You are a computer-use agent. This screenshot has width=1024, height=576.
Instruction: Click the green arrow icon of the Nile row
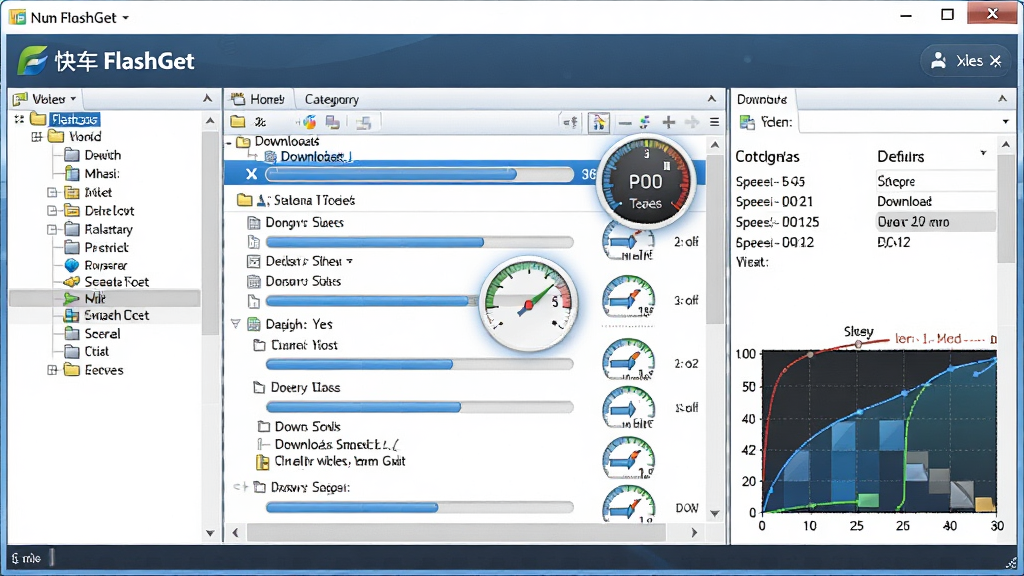71,298
